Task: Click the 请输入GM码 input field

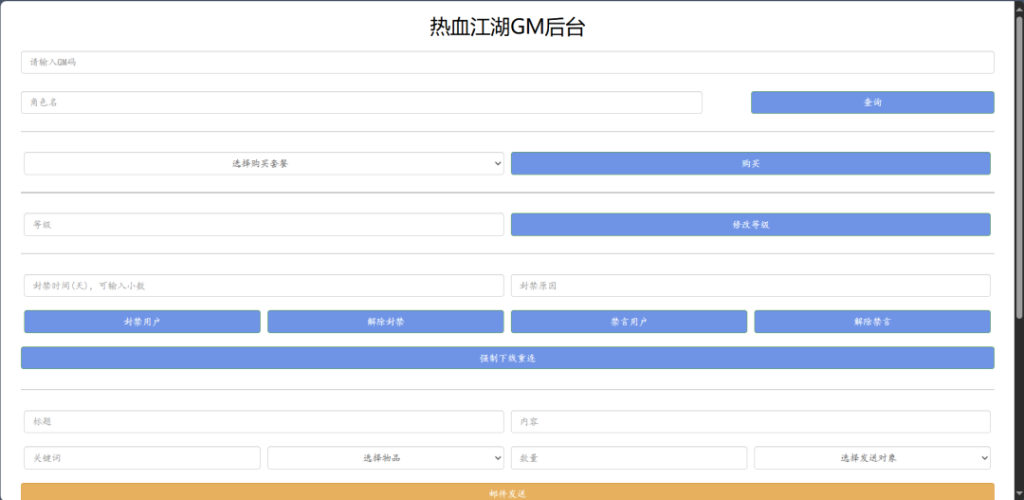Action: click(507, 62)
